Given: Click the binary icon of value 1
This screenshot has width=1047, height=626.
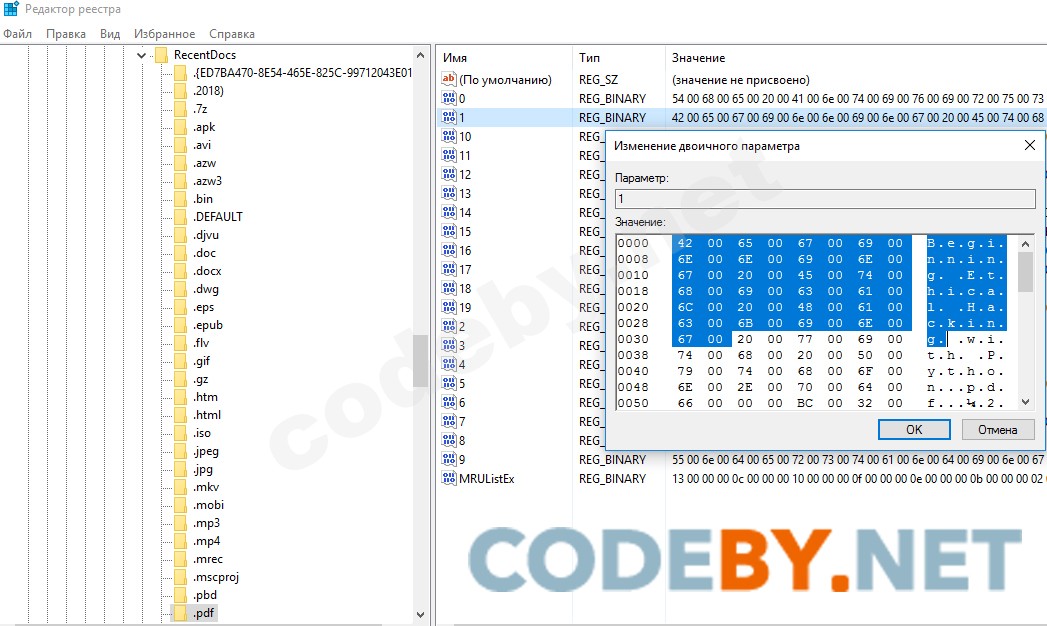Looking at the screenshot, I should 449,117.
